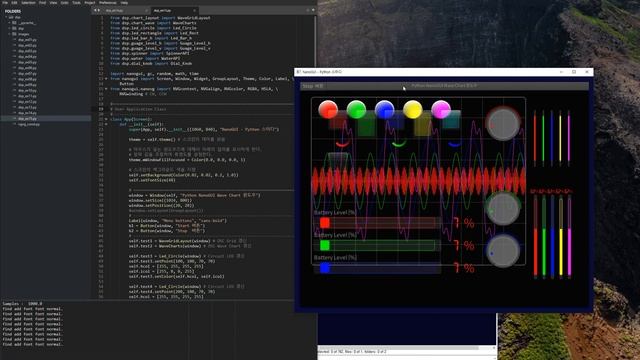
Task: Click the 'Samples : 1000.0' console line
Action: click(x=22, y=304)
